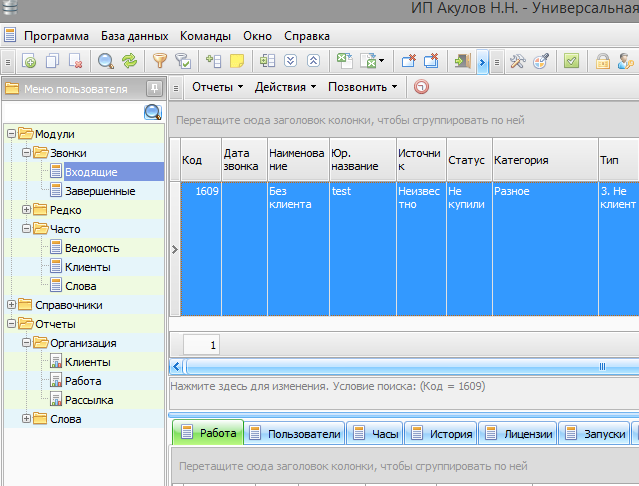Refresh data with the green arrows icon
The height and width of the screenshot is (486, 639).
[130, 62]
